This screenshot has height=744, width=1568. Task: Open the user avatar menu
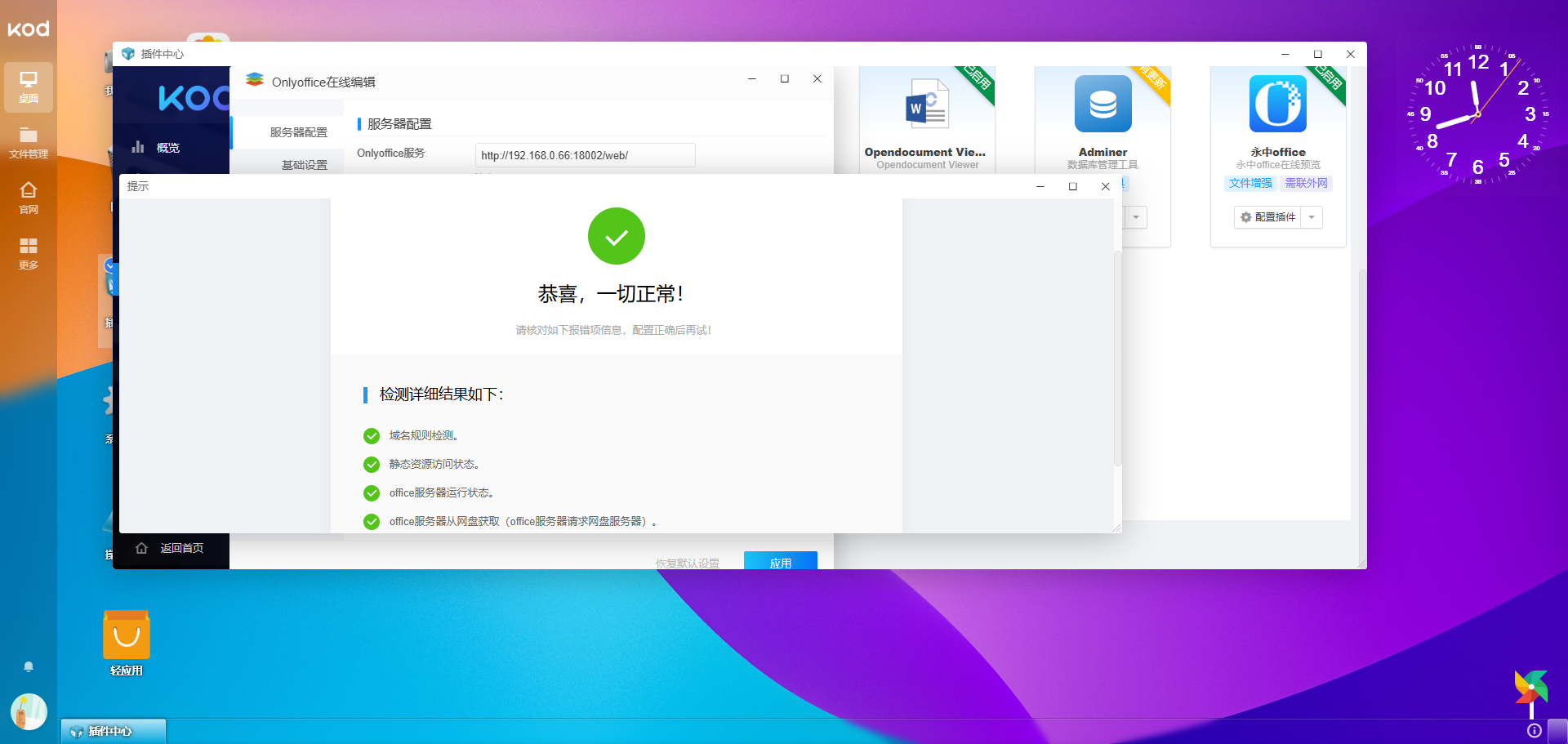pos(29,711)
